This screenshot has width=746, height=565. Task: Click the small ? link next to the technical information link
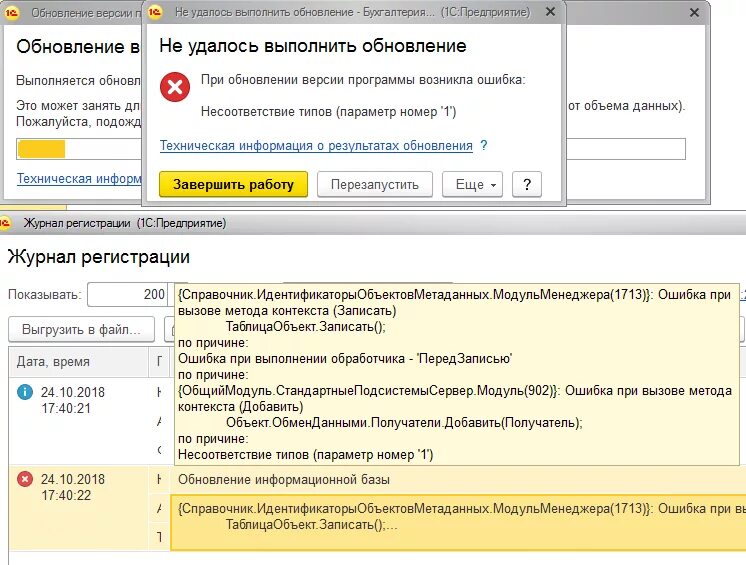tap(484, 145)
